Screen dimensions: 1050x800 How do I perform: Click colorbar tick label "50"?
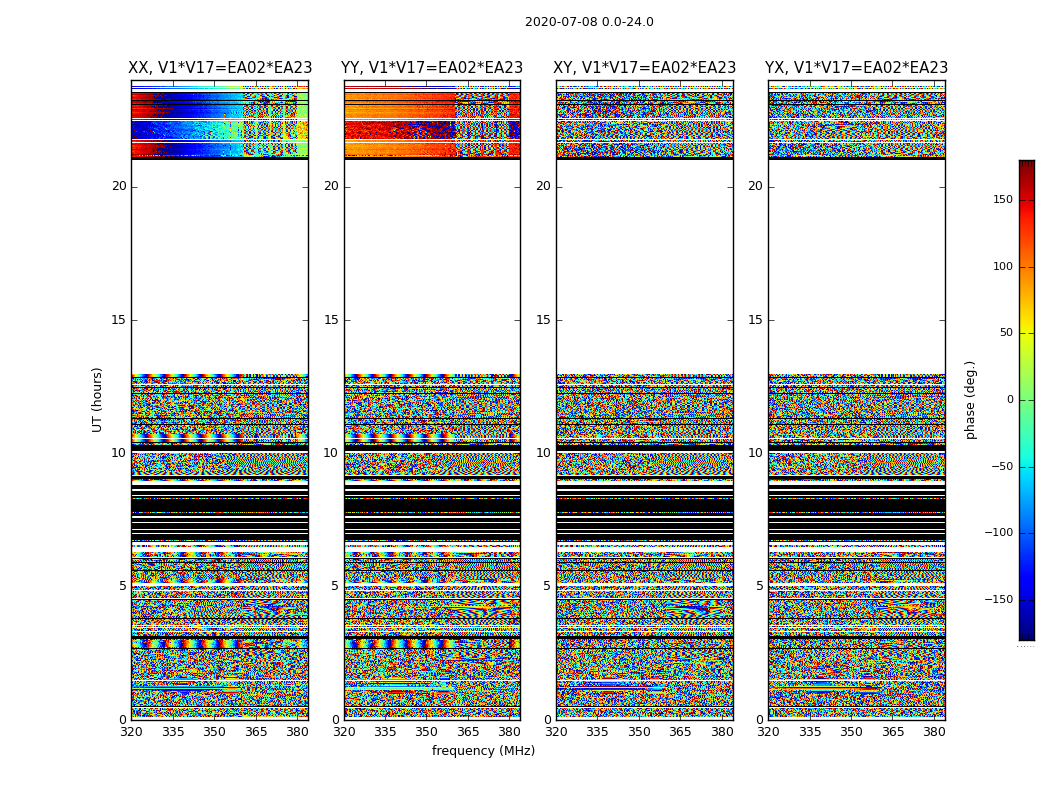click(1006, 333)
